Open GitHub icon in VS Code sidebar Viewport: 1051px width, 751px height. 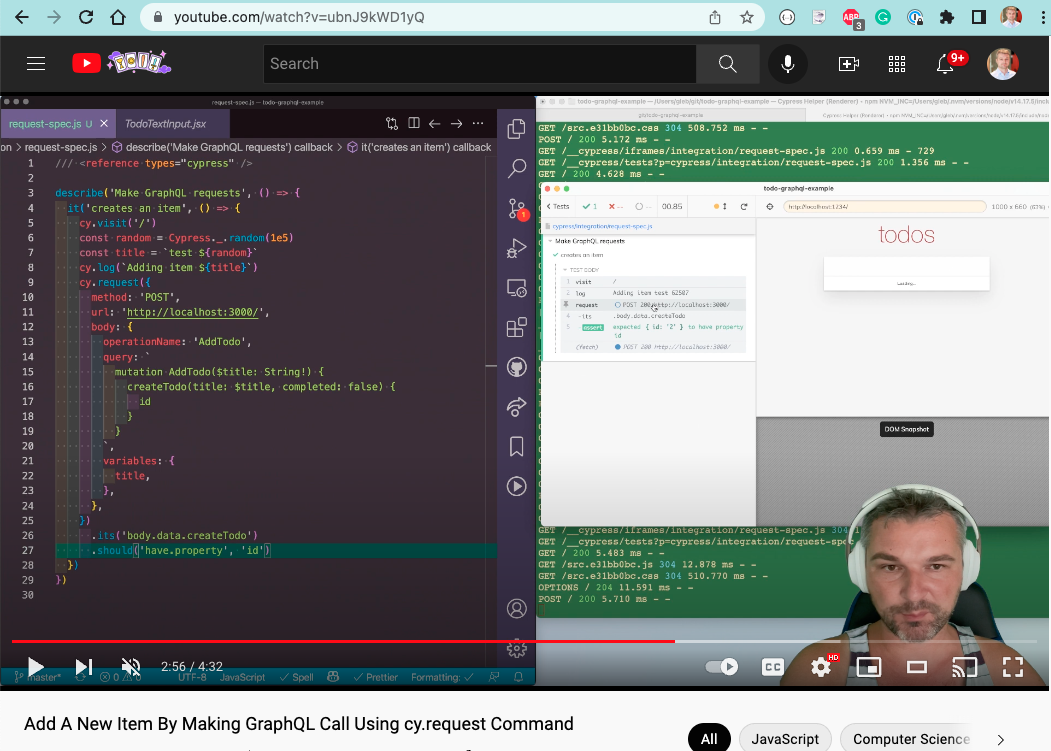point(516,367)
